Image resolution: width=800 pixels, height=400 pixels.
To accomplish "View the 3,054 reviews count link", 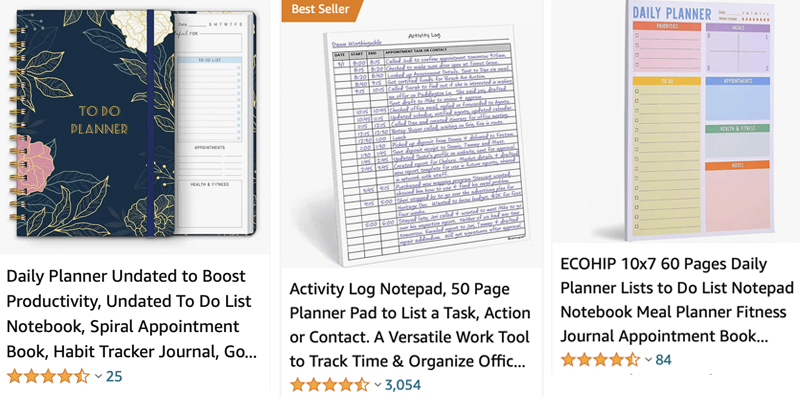I will 403,385.
